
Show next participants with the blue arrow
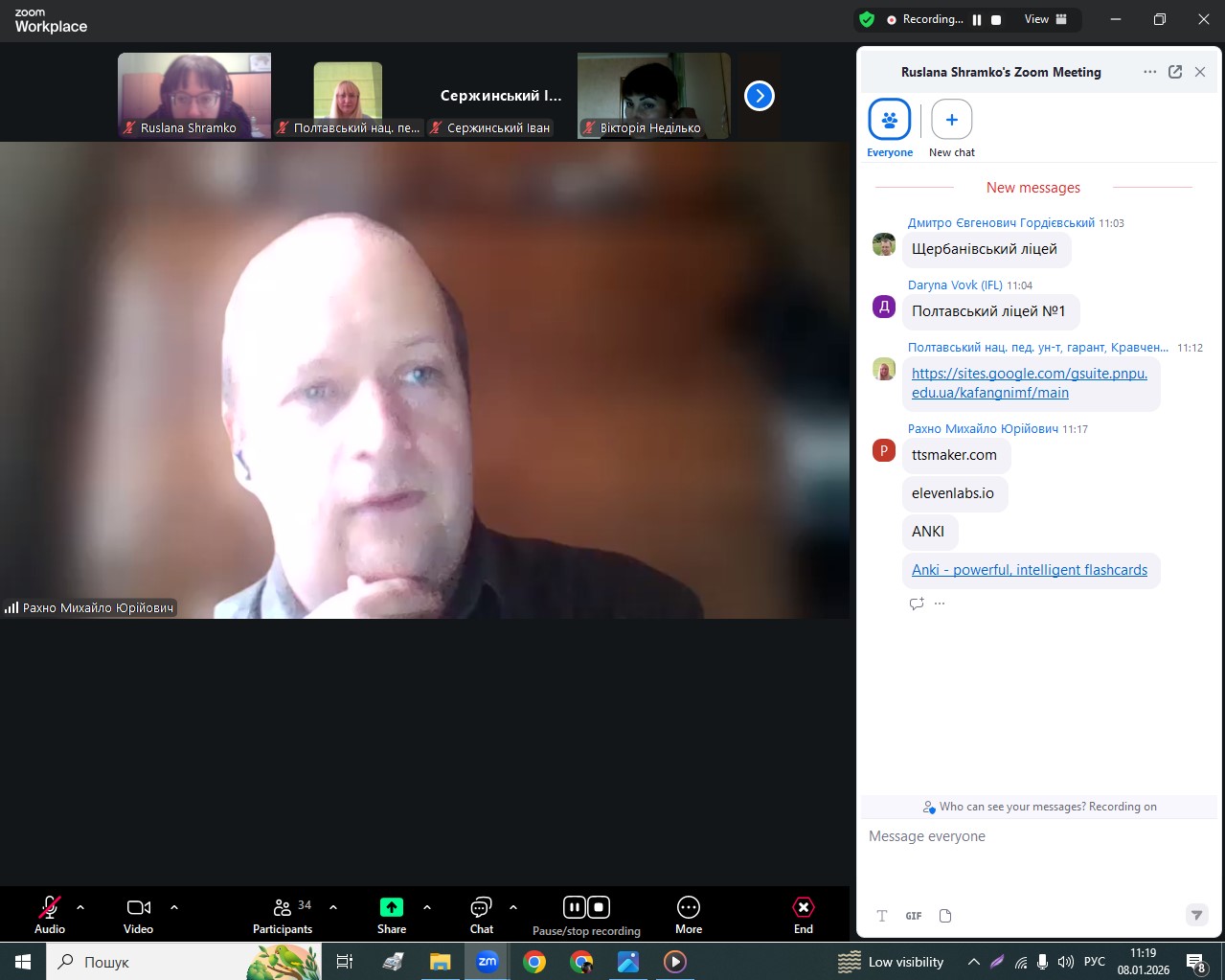759,96
